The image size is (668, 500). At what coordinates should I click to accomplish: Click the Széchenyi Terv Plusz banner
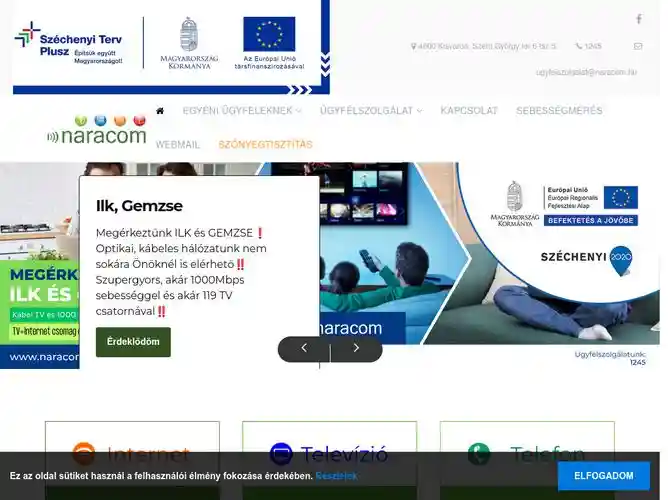(x=171, y=47)
